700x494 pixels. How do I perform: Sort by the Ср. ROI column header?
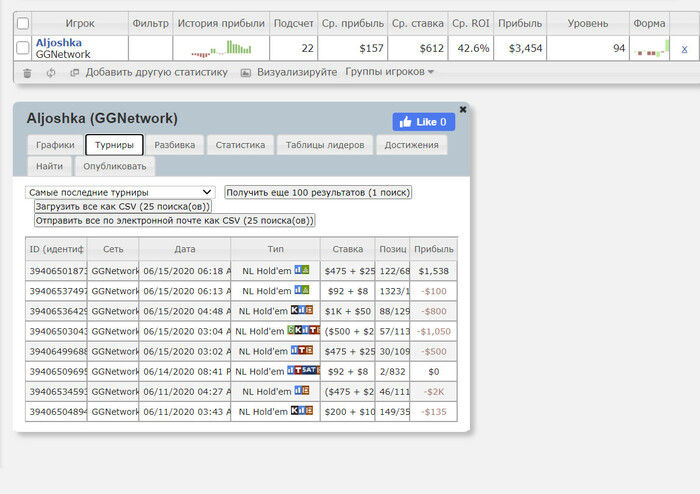click(x=471, y=23)
